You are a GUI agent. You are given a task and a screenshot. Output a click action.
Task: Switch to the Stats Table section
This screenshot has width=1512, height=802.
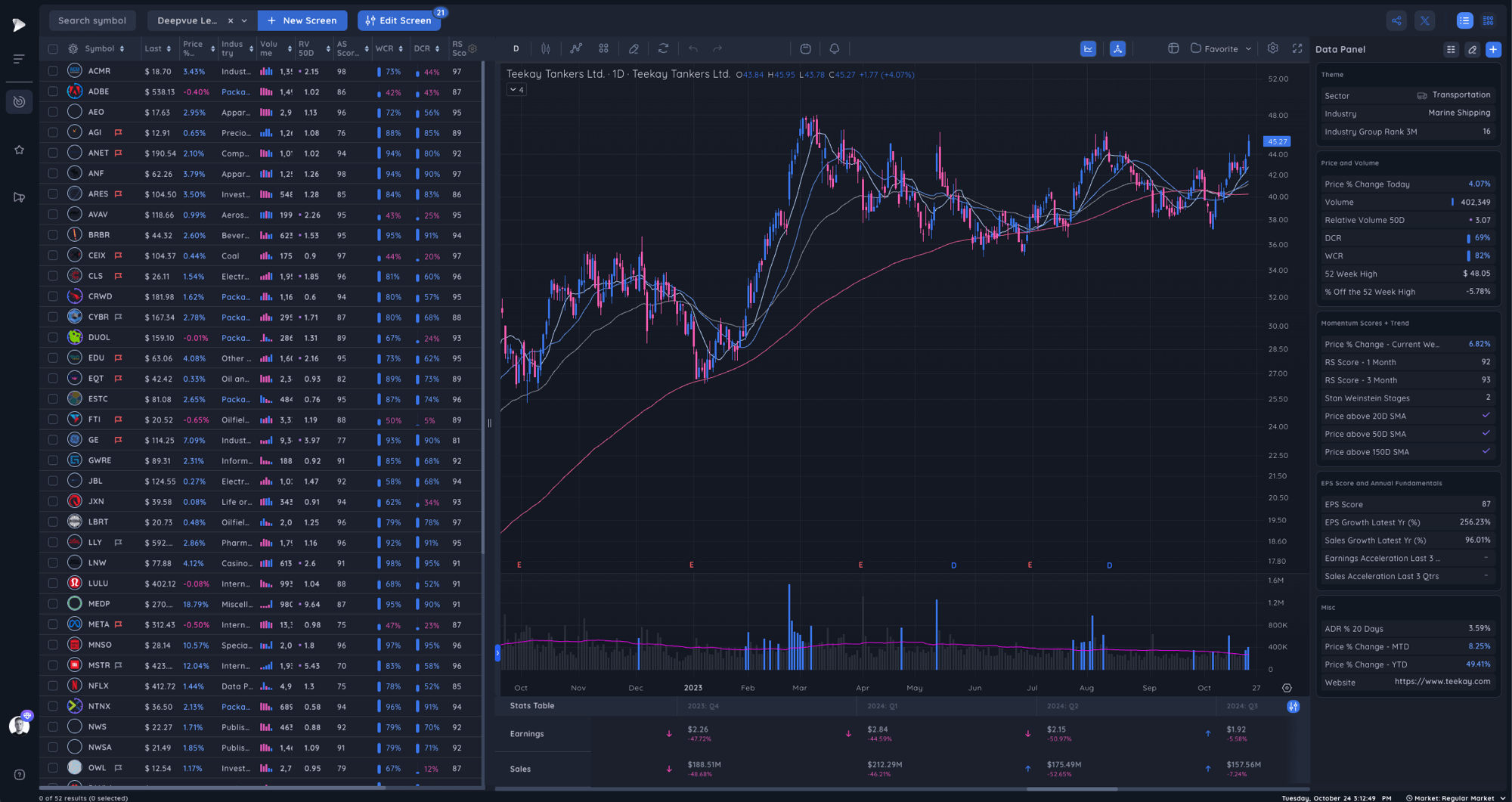pos(531,705)
